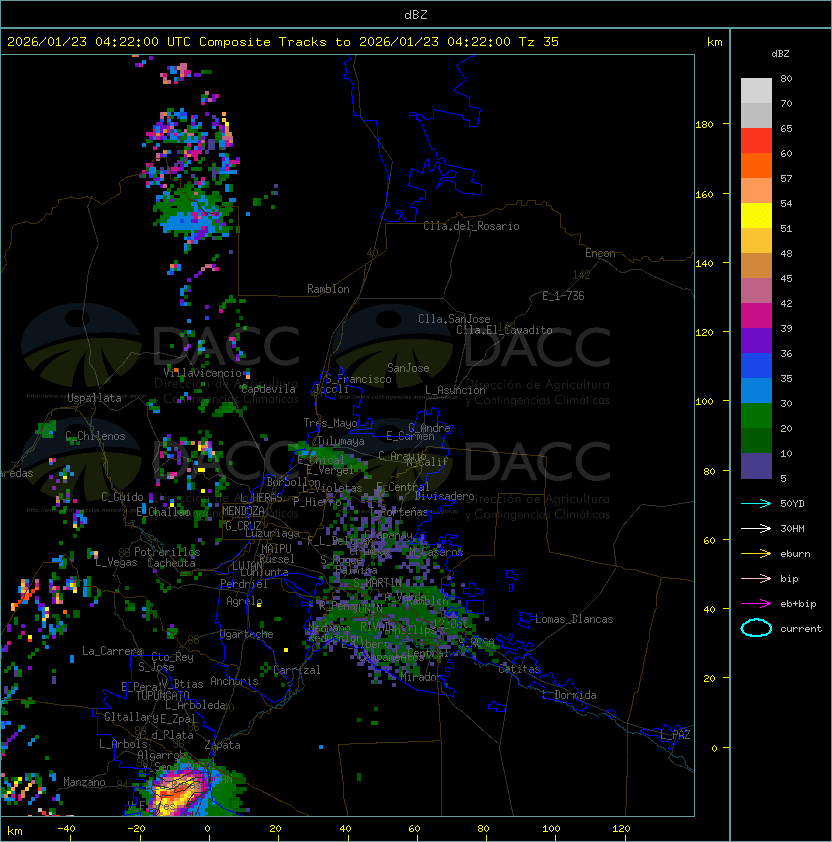Click the 'Divisadero' map label
Image resolution: width=832 pixels, height=842 pixels.
tap(444, 496)
